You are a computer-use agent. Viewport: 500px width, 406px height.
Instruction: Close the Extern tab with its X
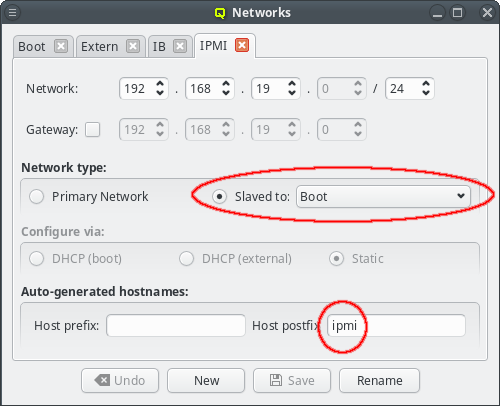pyautogui.click(x=133, y=46)
